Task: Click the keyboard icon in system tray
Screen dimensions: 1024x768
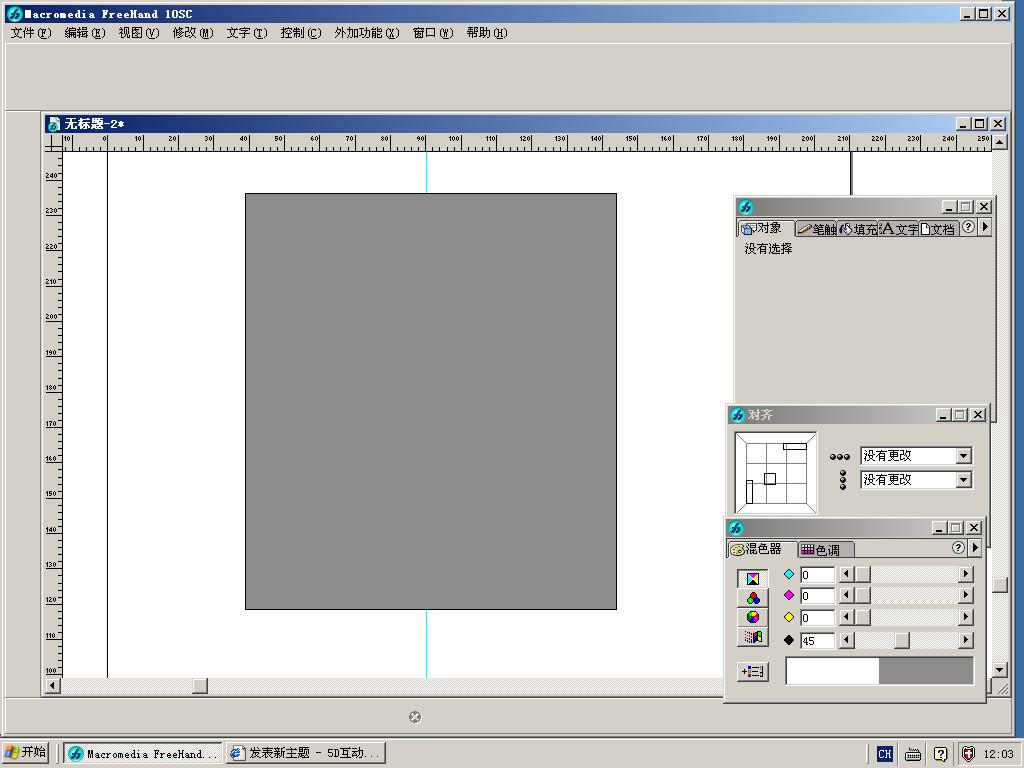Action: 912,754
